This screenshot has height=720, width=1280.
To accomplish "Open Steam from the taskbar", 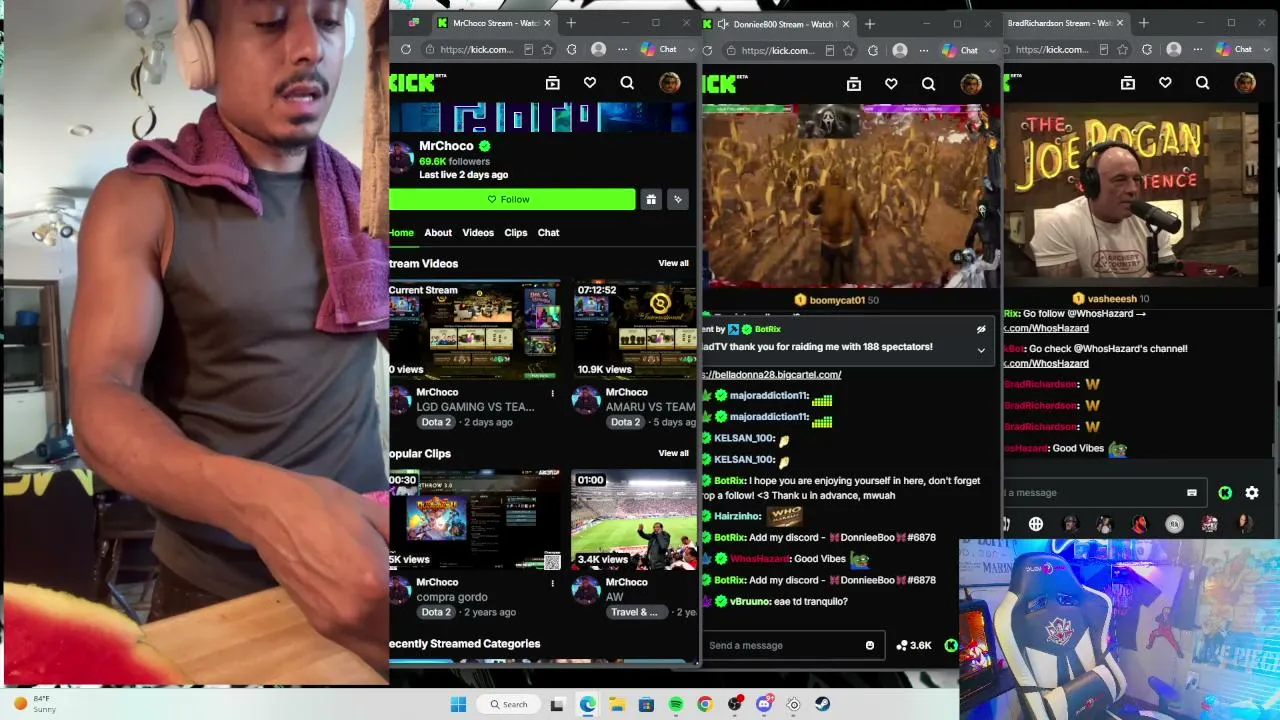I will [823, 704].
